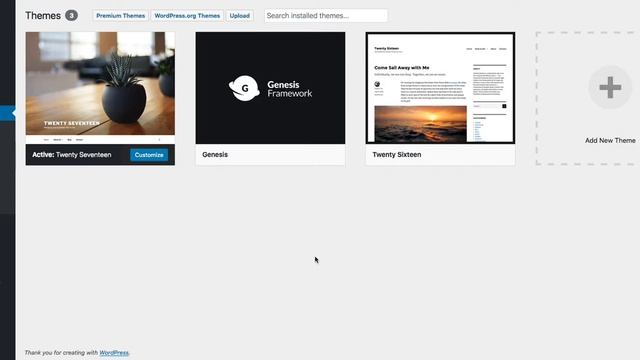Click the Twenty Sixteen theme name
This screenshot has width=640, height=360.
click(x=397, y=155)
